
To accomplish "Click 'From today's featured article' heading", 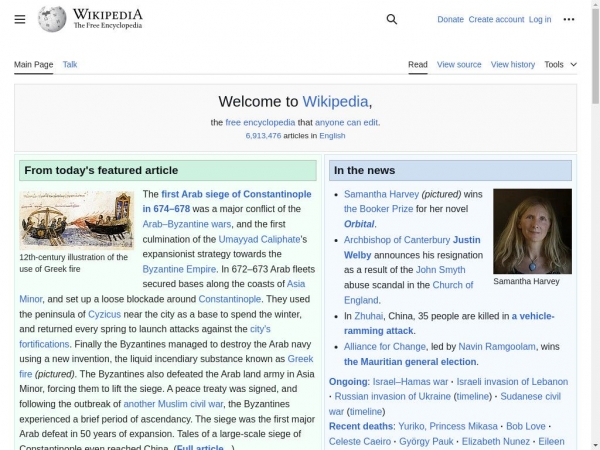I will click(101, 170).
